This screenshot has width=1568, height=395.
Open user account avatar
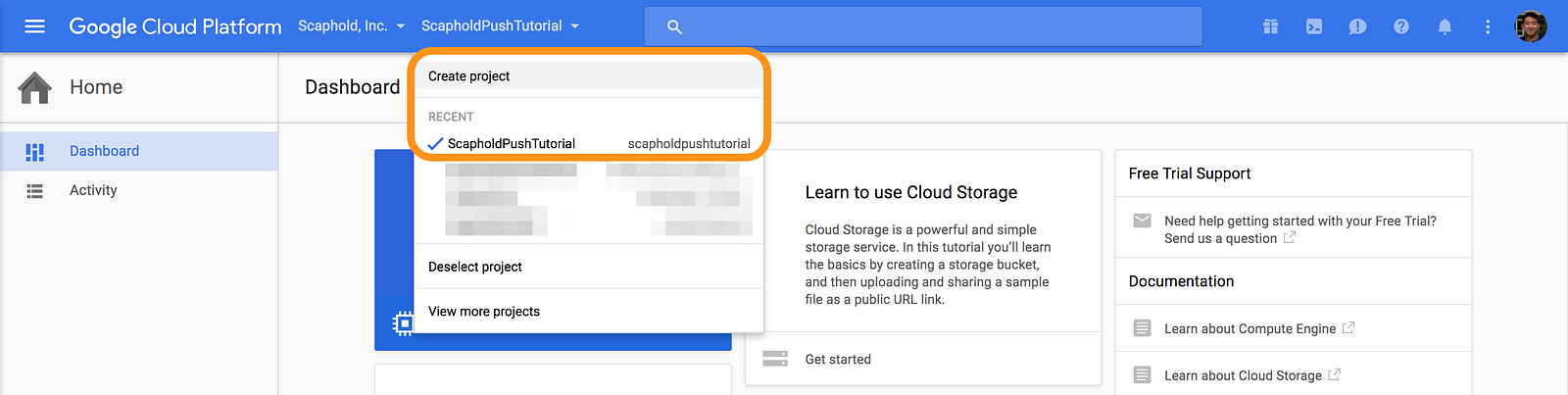click(1530, 26)
